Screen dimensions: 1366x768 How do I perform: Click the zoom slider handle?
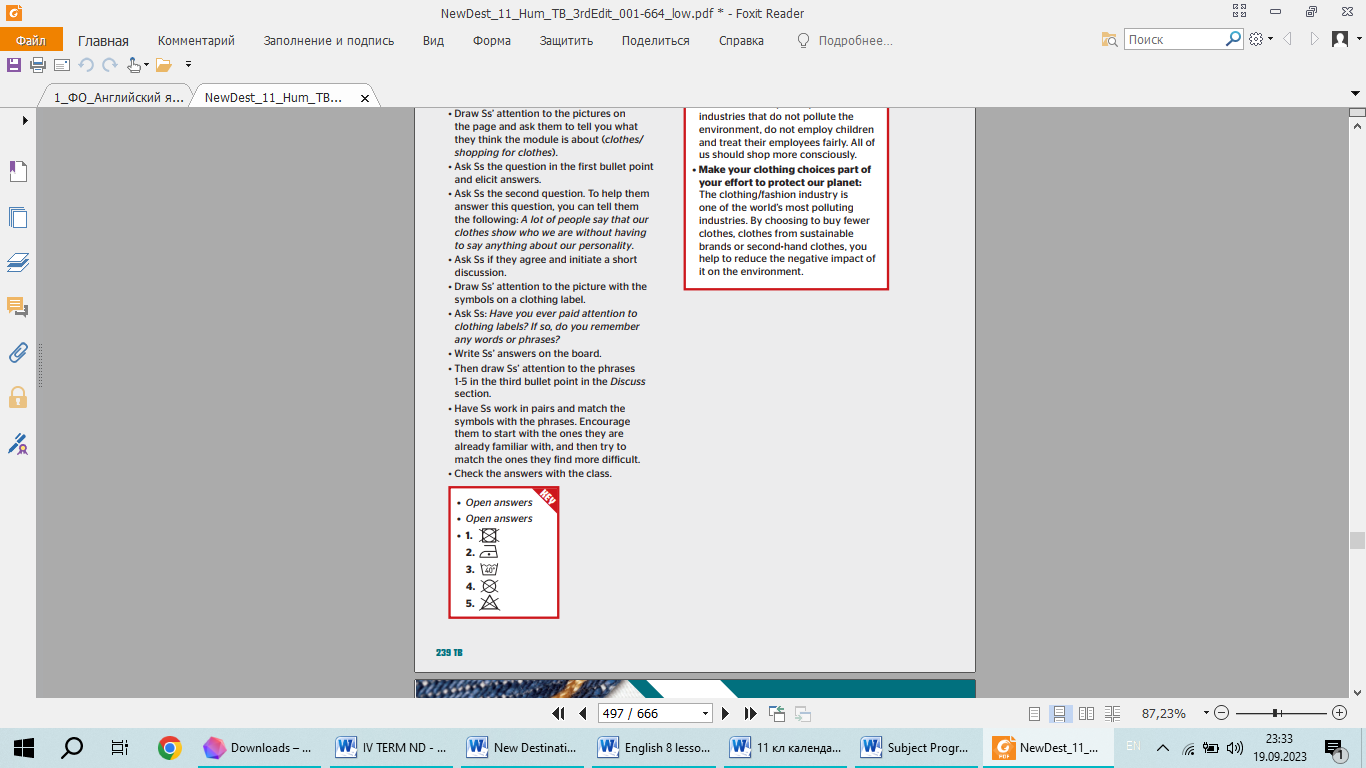click(1276, 713)
